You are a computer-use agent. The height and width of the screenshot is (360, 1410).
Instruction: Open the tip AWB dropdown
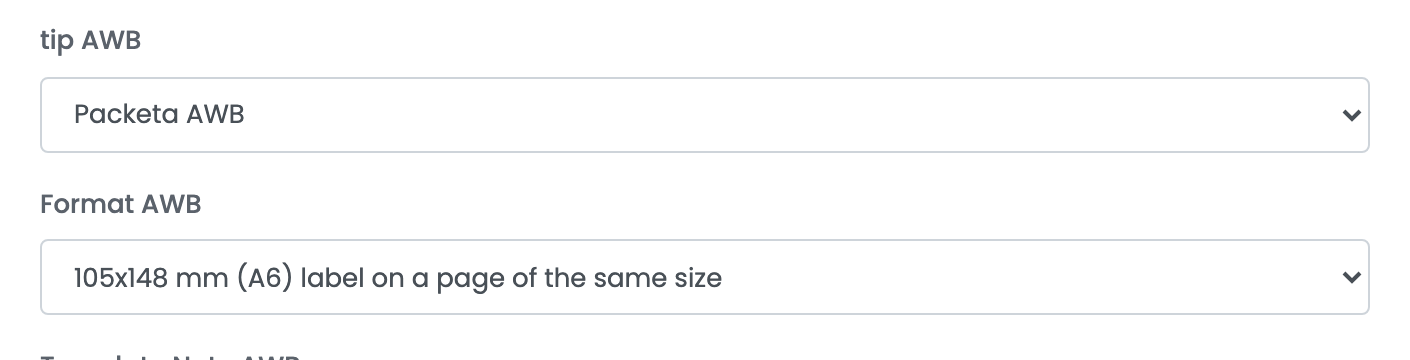coord(704,115)
